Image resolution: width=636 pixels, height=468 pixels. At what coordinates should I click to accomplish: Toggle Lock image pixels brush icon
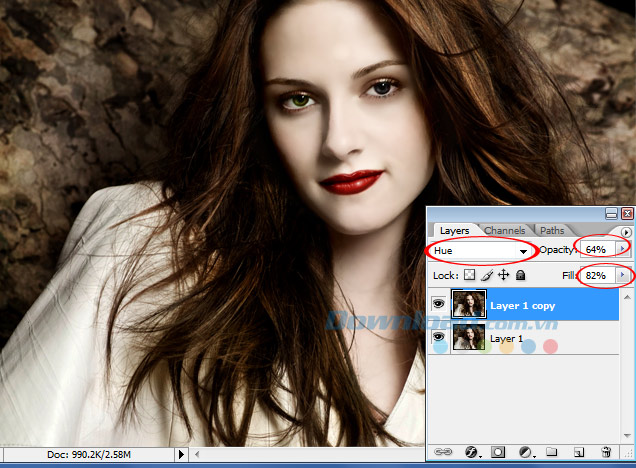tap(487, 275)
